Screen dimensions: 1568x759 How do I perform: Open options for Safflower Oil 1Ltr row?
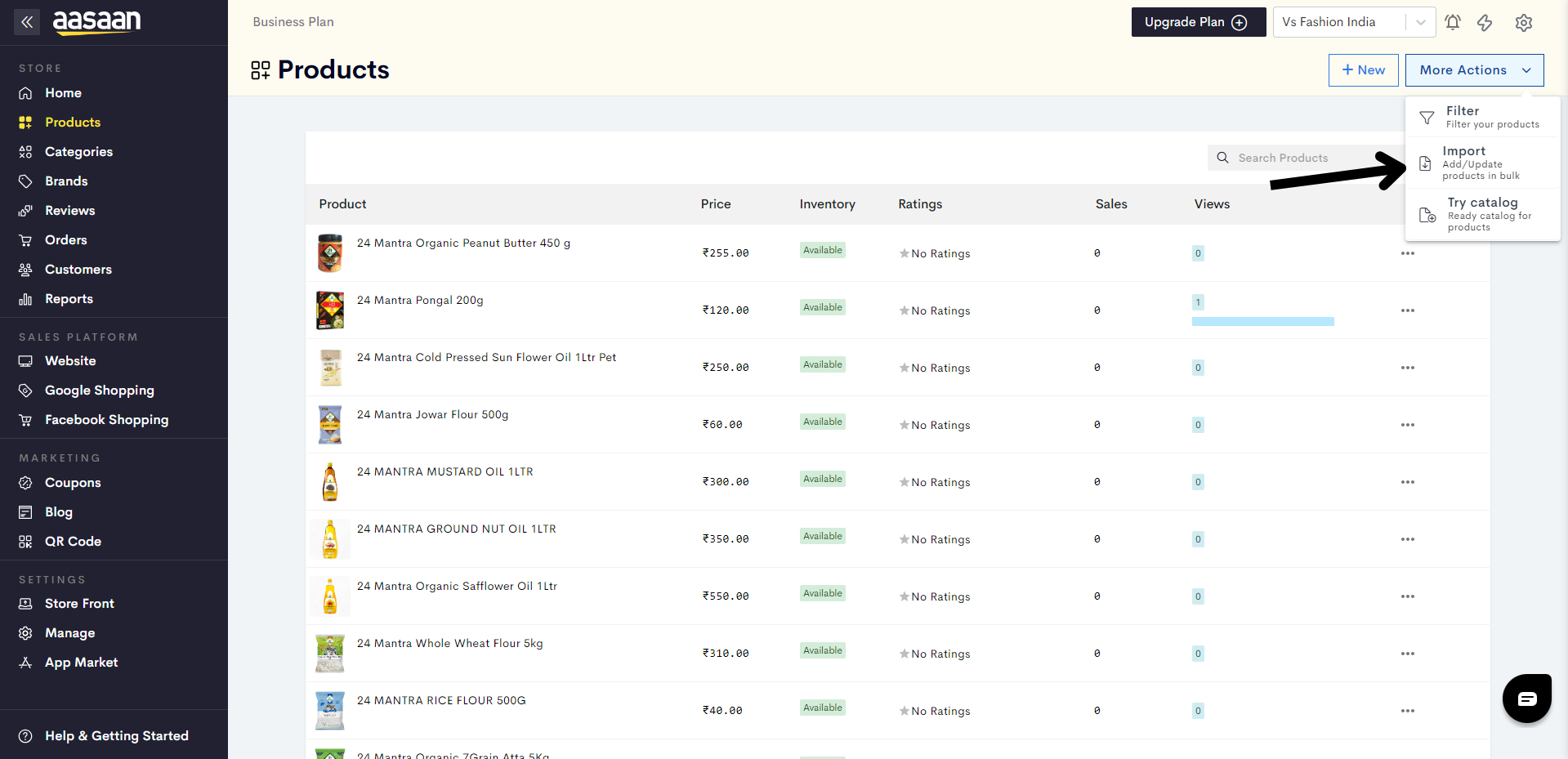point(1407,596)
